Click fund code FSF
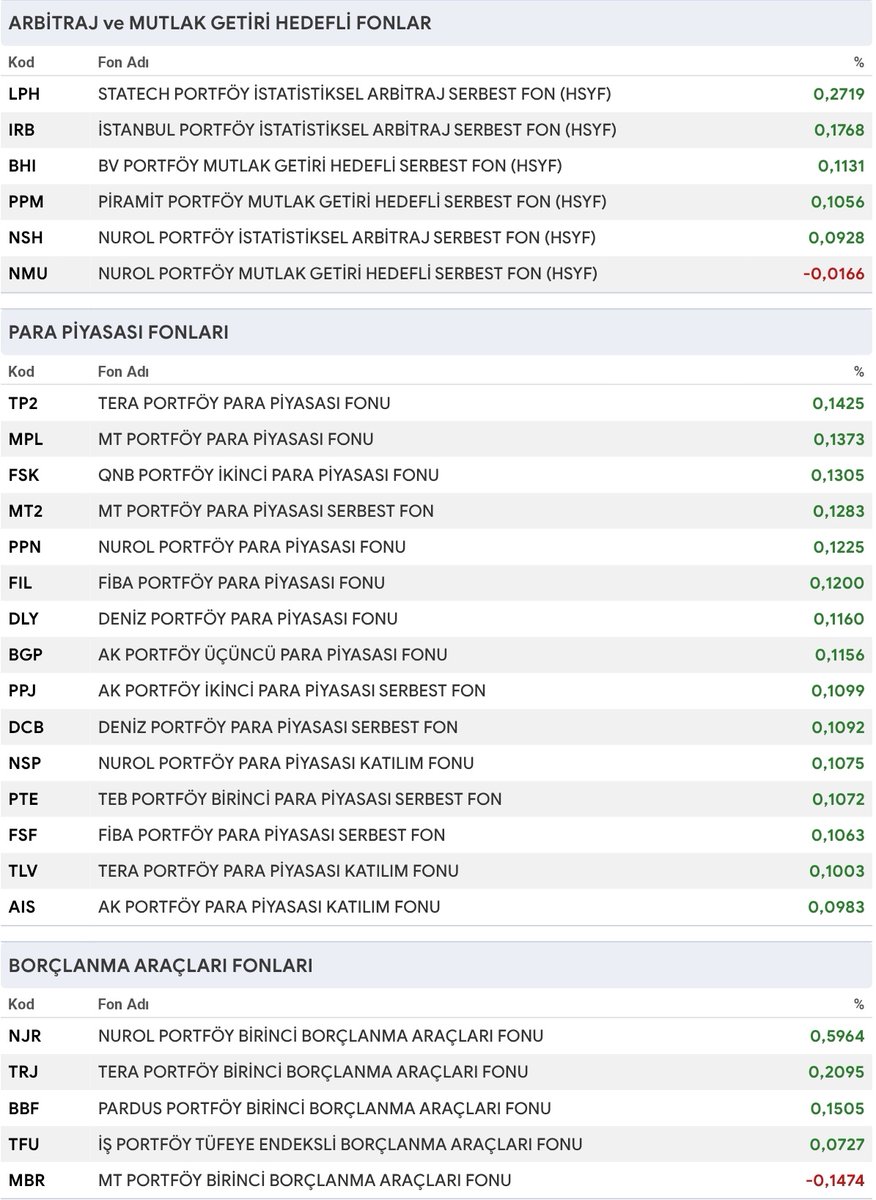Image resolution: width=876 pixels, height=1200 pixels. click(23, 835)
